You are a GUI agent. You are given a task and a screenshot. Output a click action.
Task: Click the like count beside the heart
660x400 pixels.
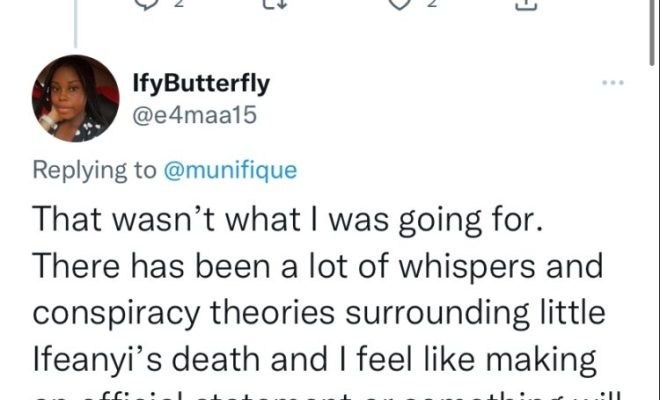431,5
